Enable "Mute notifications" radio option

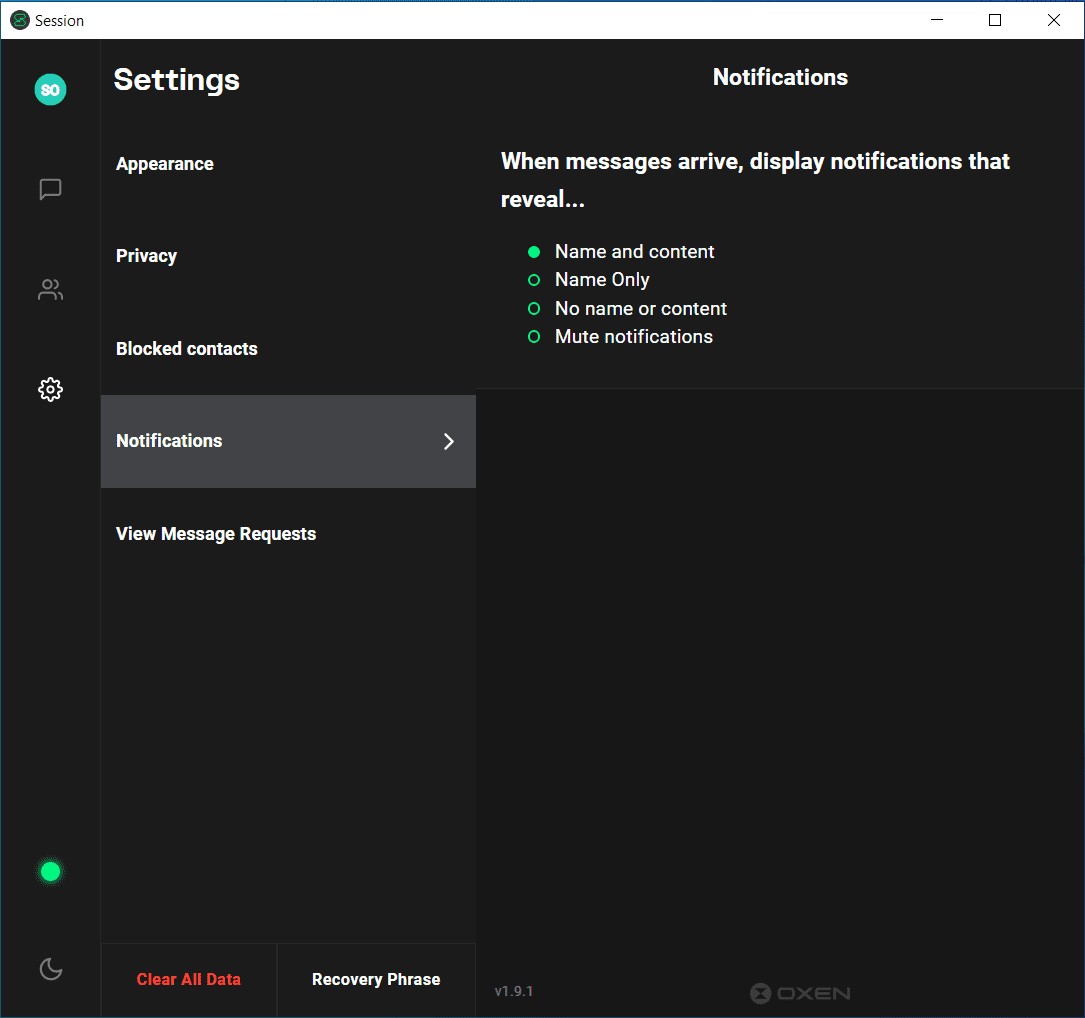point(534,337)
